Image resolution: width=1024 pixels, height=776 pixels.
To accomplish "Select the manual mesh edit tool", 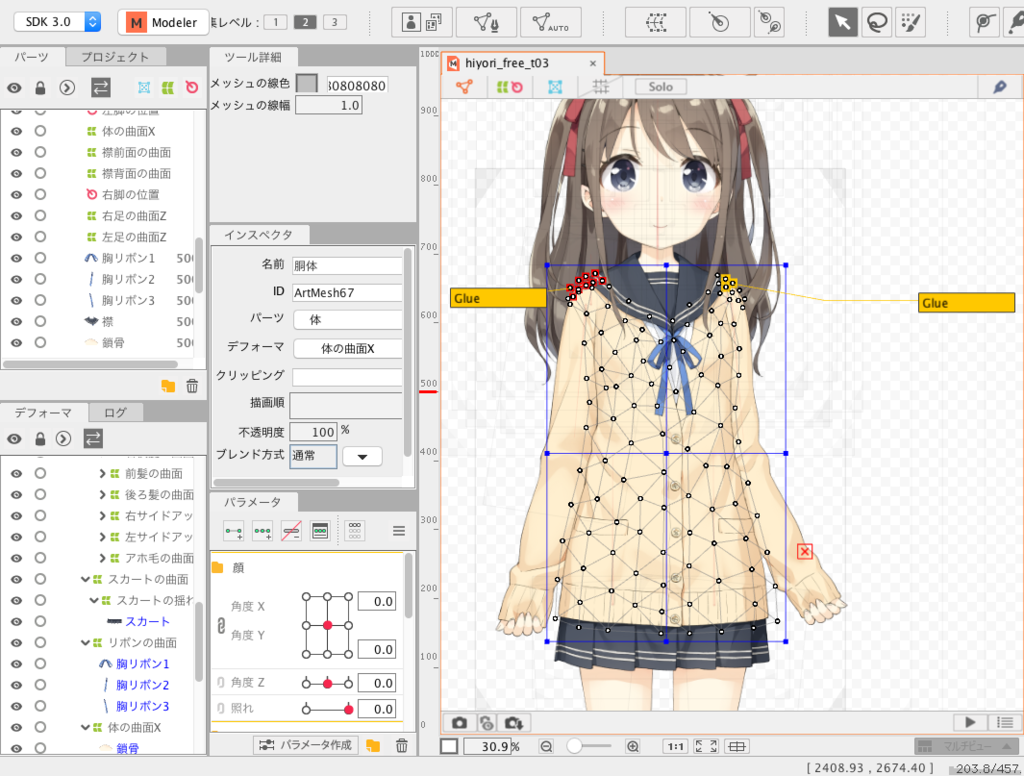I will point(487,22).
